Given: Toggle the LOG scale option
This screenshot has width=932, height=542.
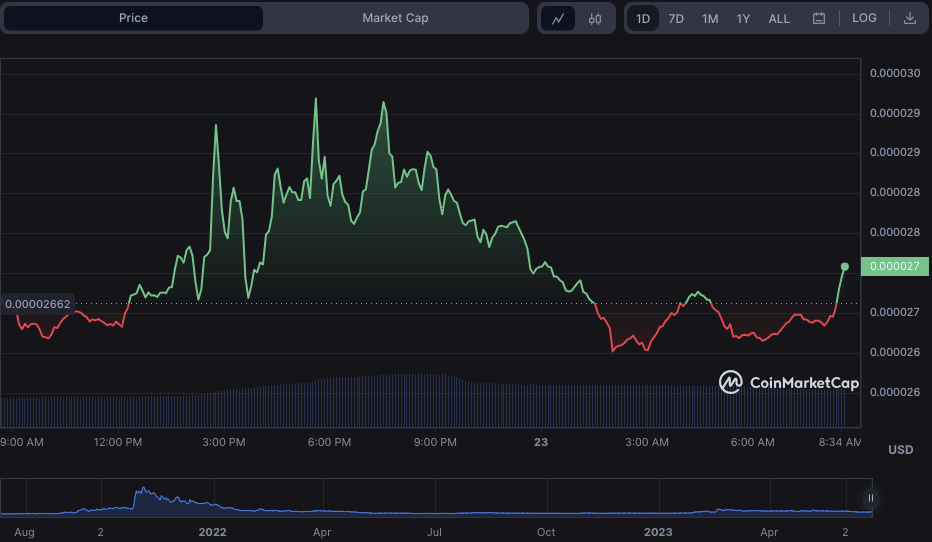Looking at the screenshot, I should pos(864,18).
